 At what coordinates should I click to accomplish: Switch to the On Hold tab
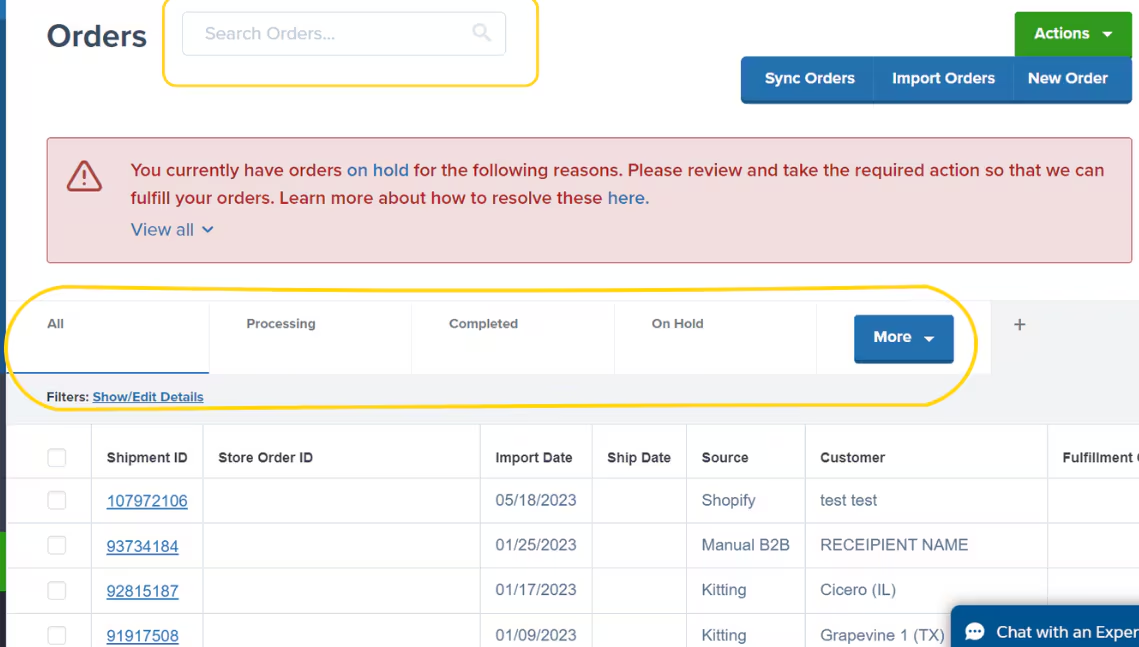(676, 323)
